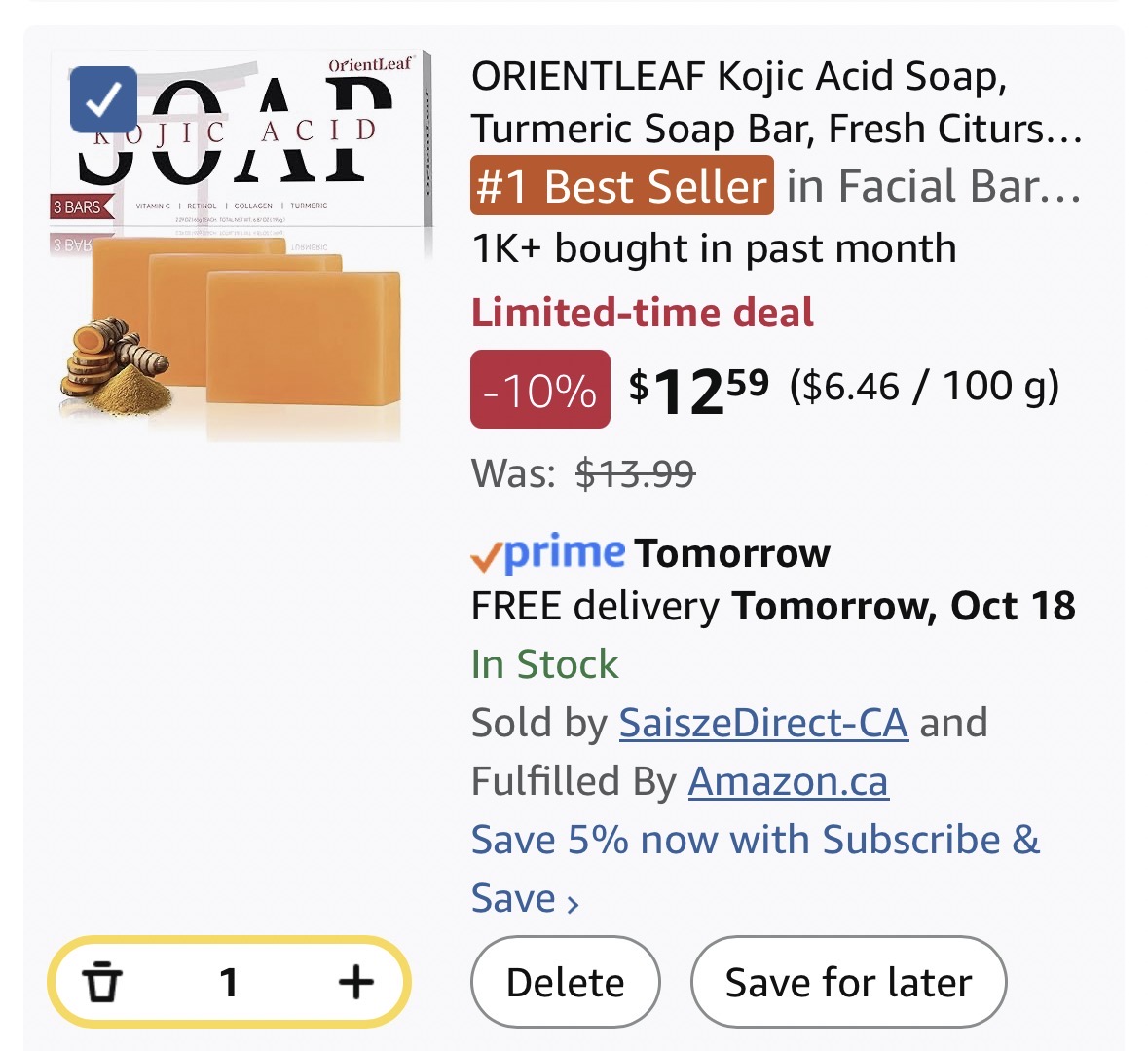
Task: Click the crossed-out $13.99 was price
Action: click(635, 473)
